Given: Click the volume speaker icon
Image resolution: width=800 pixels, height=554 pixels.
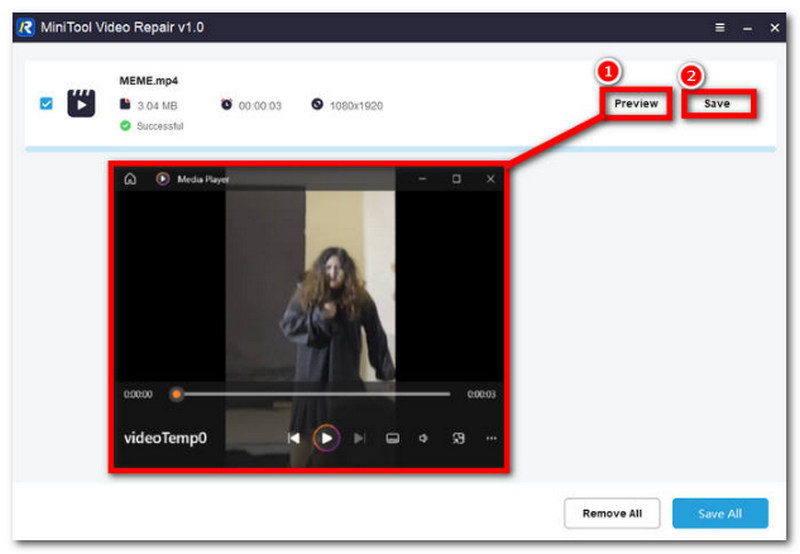Looking at the screenshot, I should pos(424,438).
